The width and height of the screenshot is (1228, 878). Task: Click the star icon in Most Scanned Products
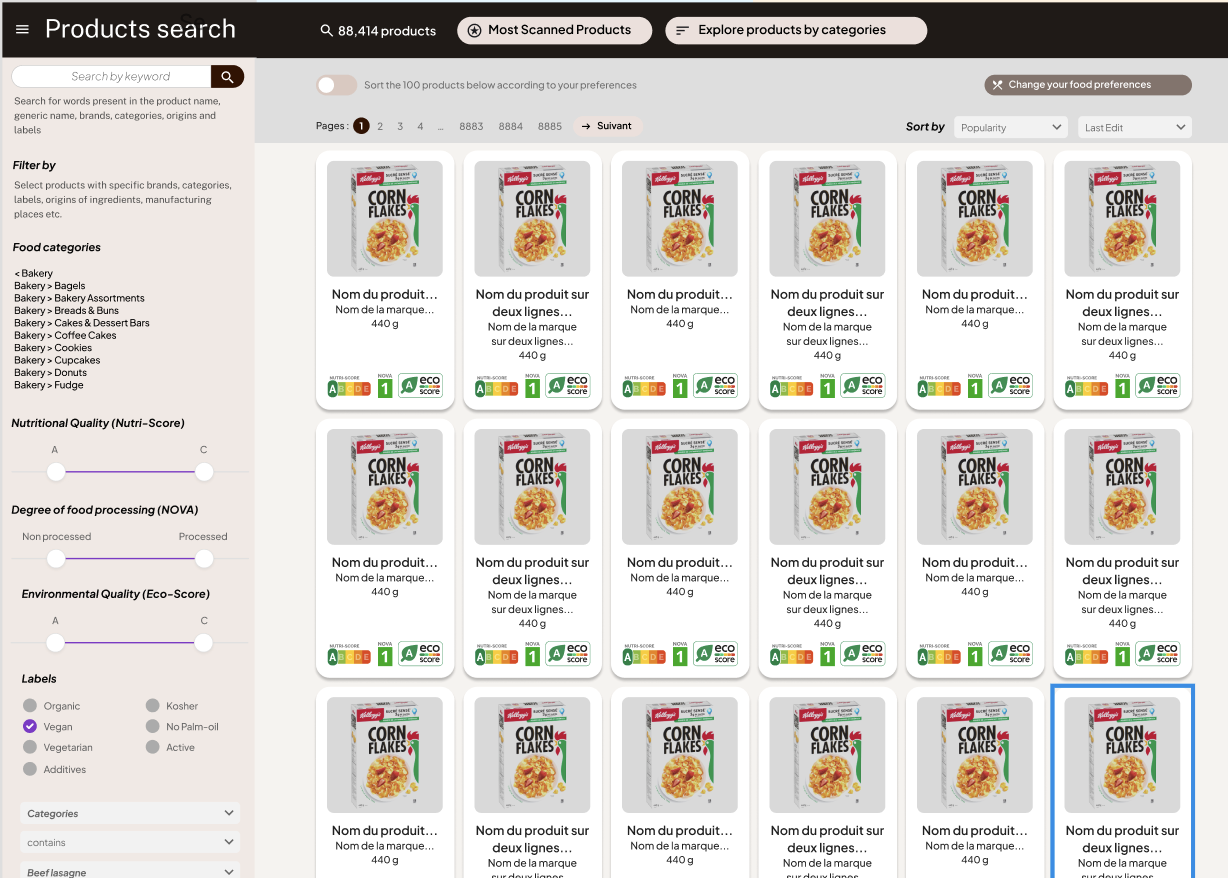[x=475, y=31]
